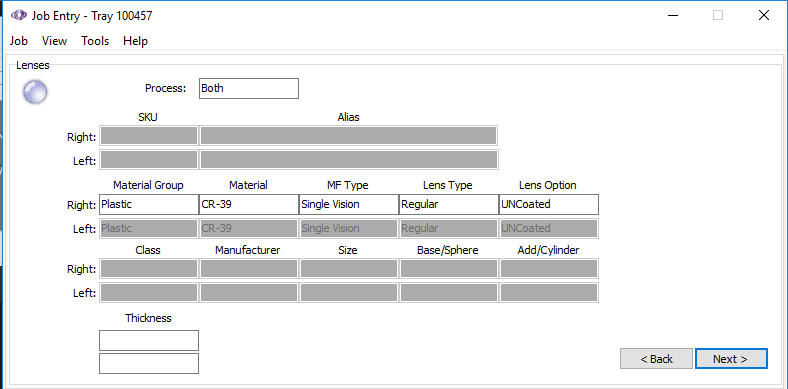This screenshot has width=788, height=389.
Task: Click the Process: label
Action: [x=165, y=88]
